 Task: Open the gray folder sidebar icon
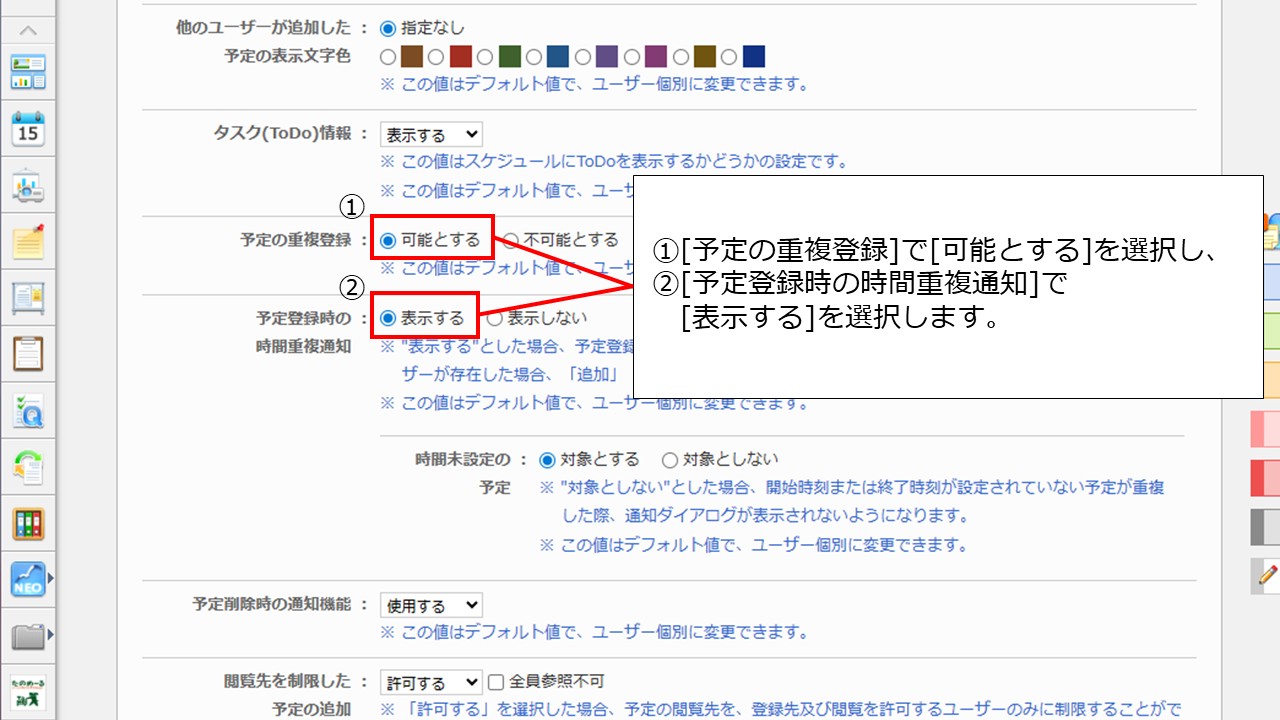[x=28, y=636]
